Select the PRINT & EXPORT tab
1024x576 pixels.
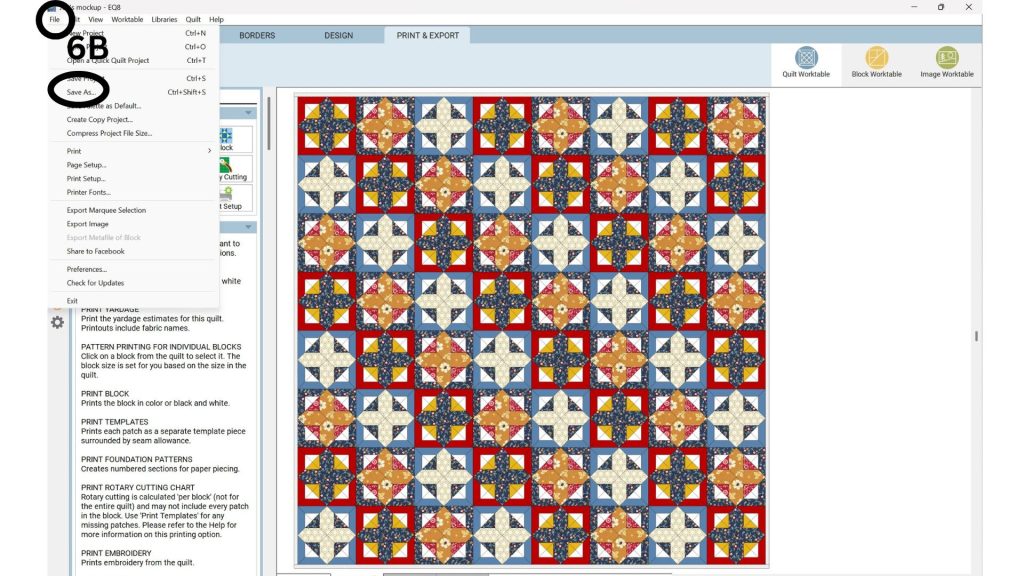coord(427,35)
